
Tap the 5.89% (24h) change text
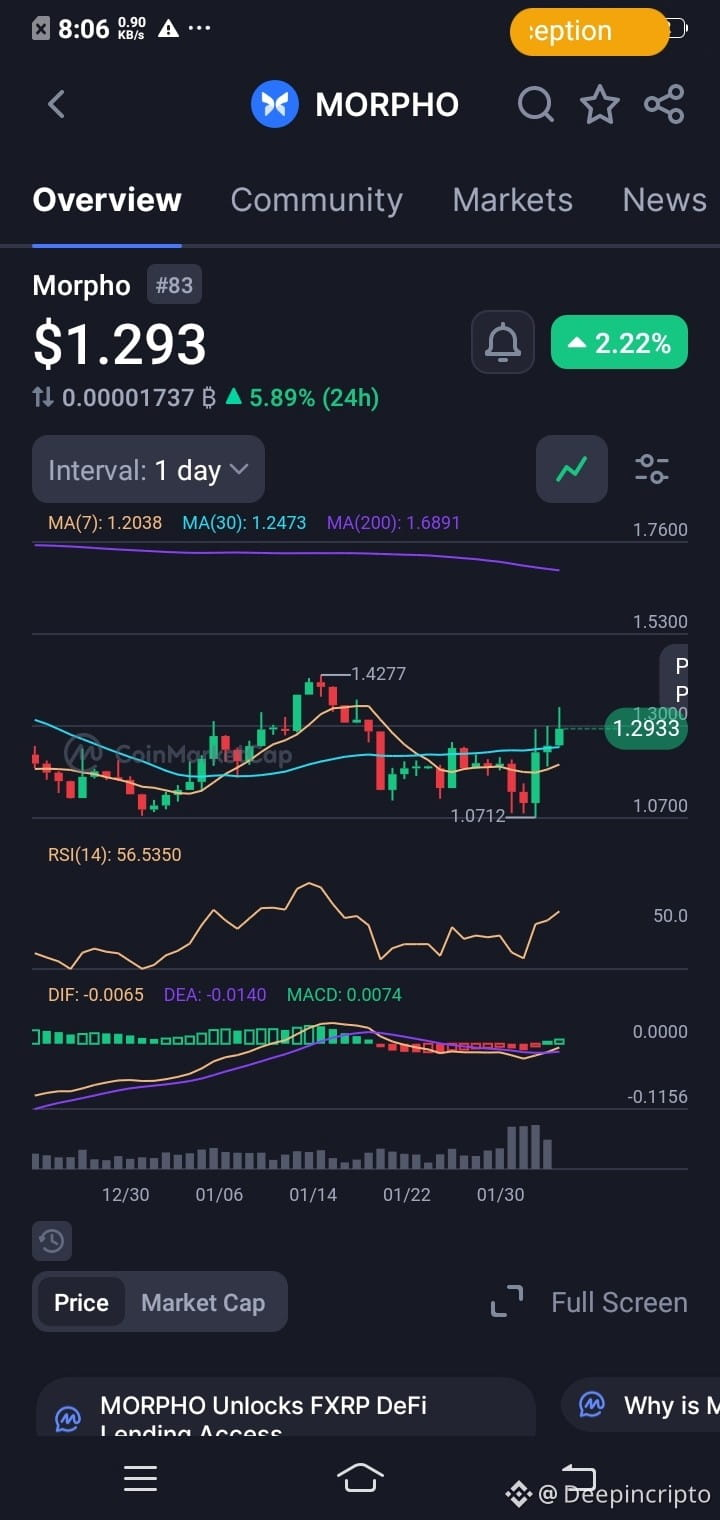(313, 397)
